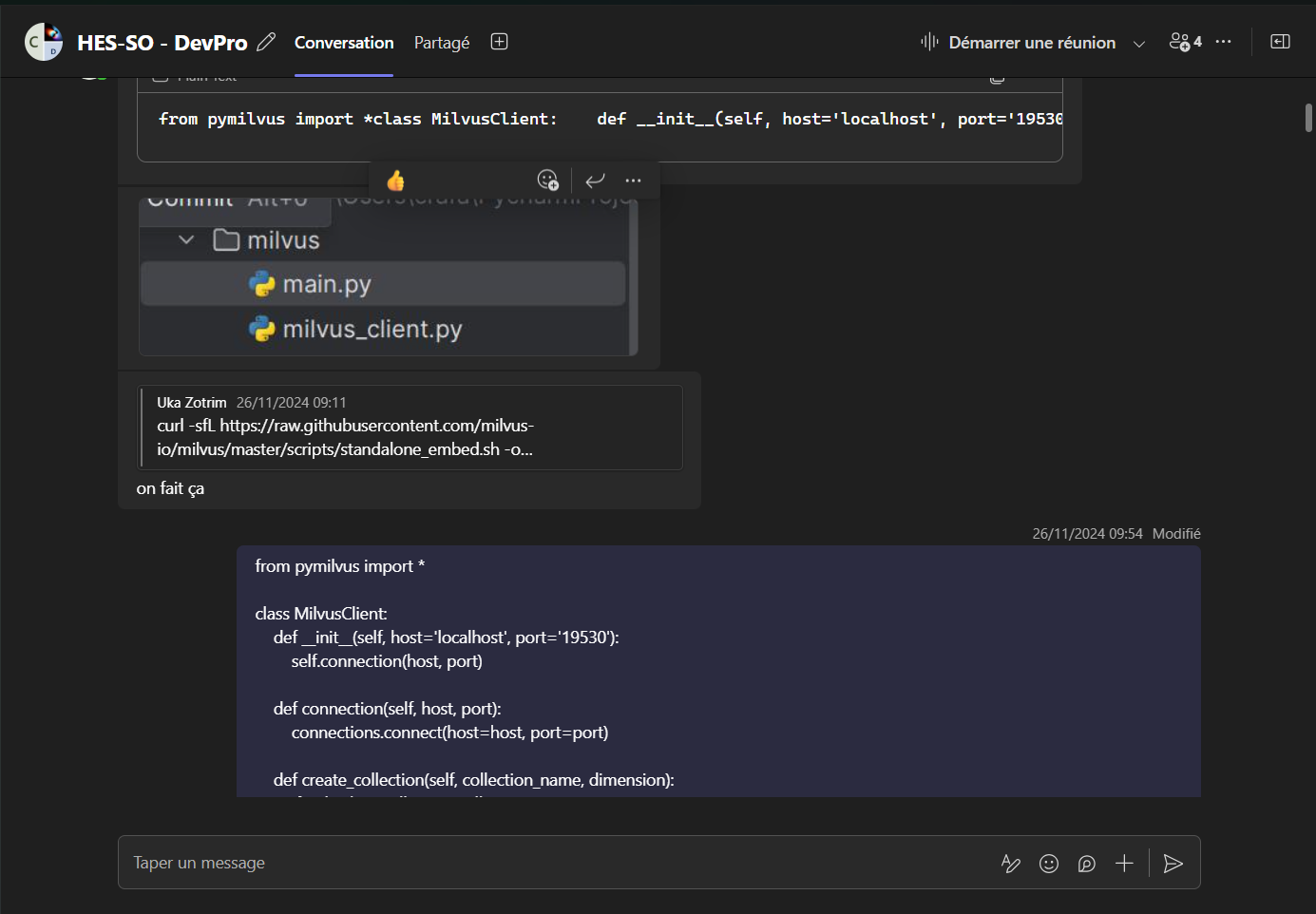Open quoted message from Uka Zotrim
Viewport: 1316px width, 914px height.
(x=410, y=428)
